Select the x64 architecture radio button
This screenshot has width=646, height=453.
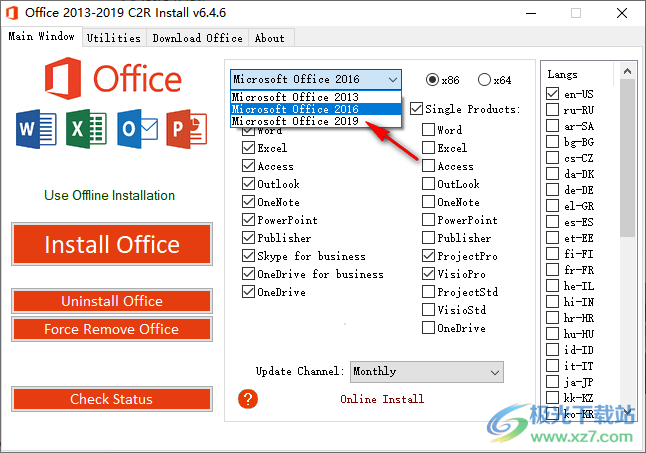pyautogui.click(x=484, y=79)
